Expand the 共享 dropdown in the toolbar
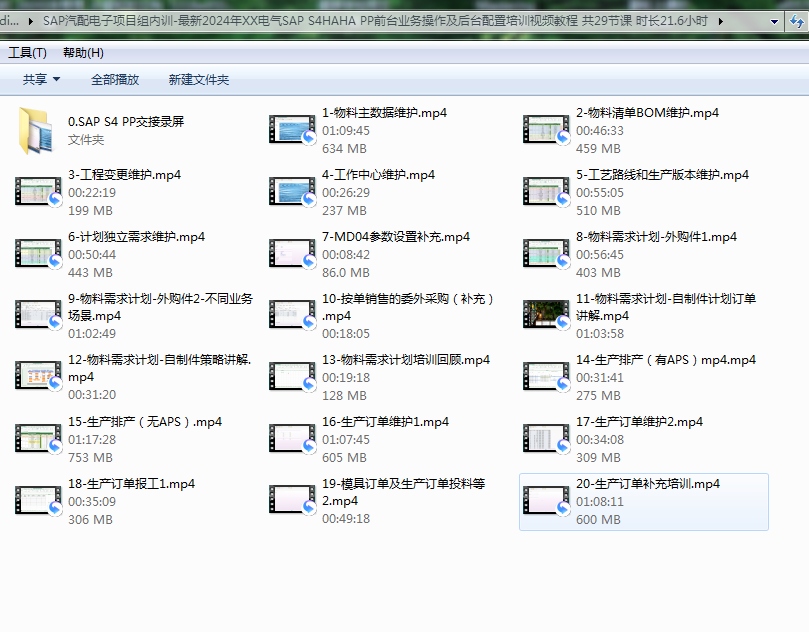 (x=41, y=80)
